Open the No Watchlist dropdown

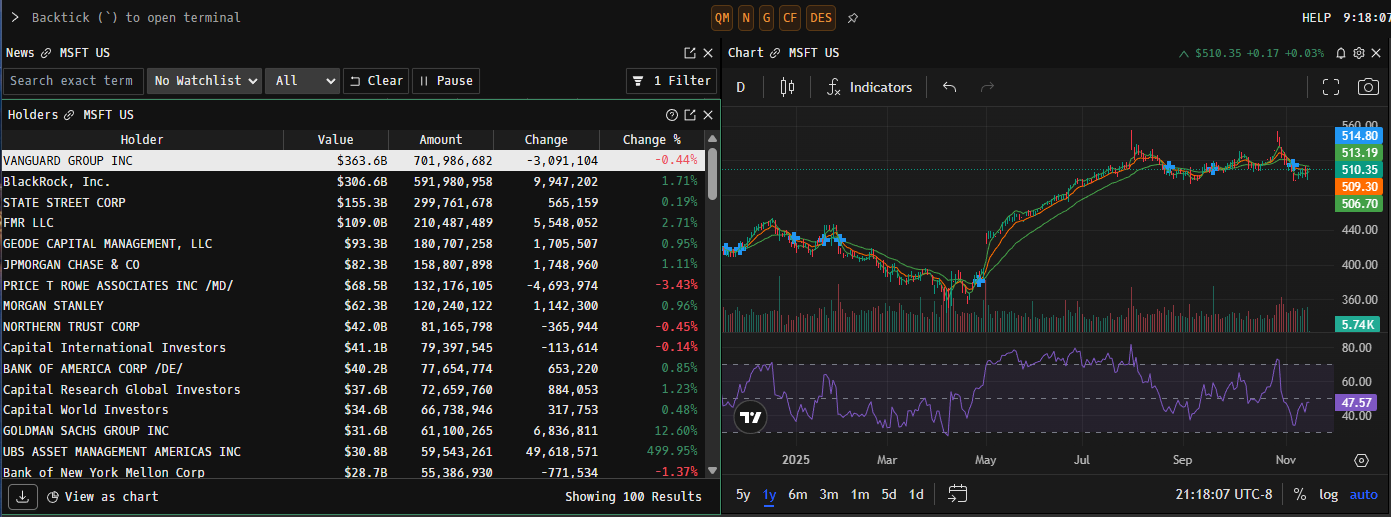204,81
